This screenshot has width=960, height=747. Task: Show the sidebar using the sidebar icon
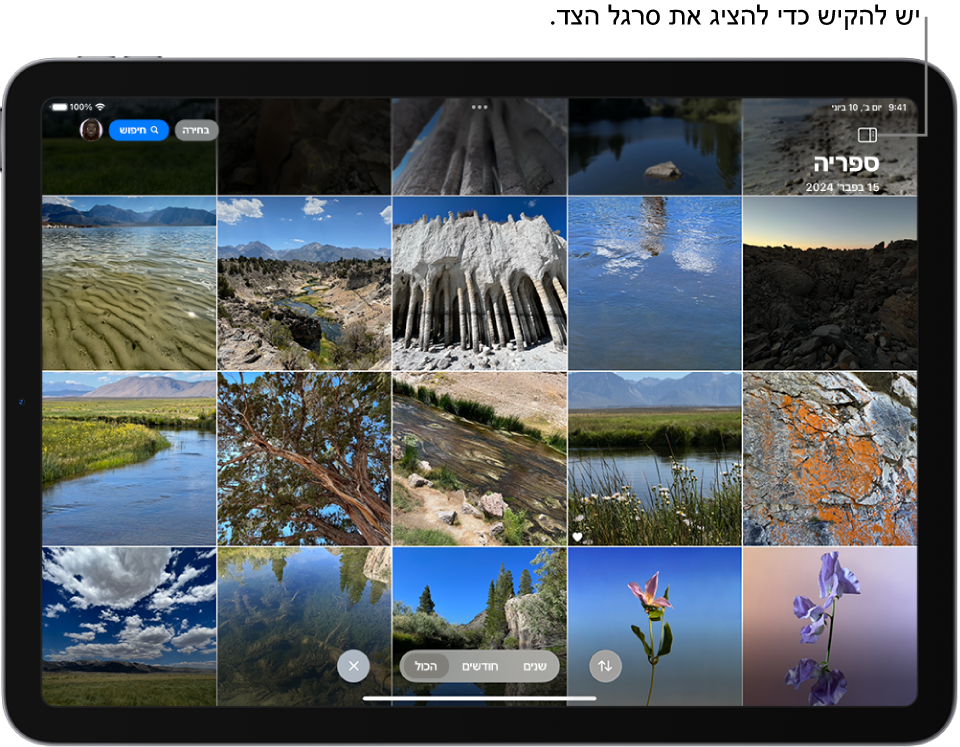pos(867,135)
